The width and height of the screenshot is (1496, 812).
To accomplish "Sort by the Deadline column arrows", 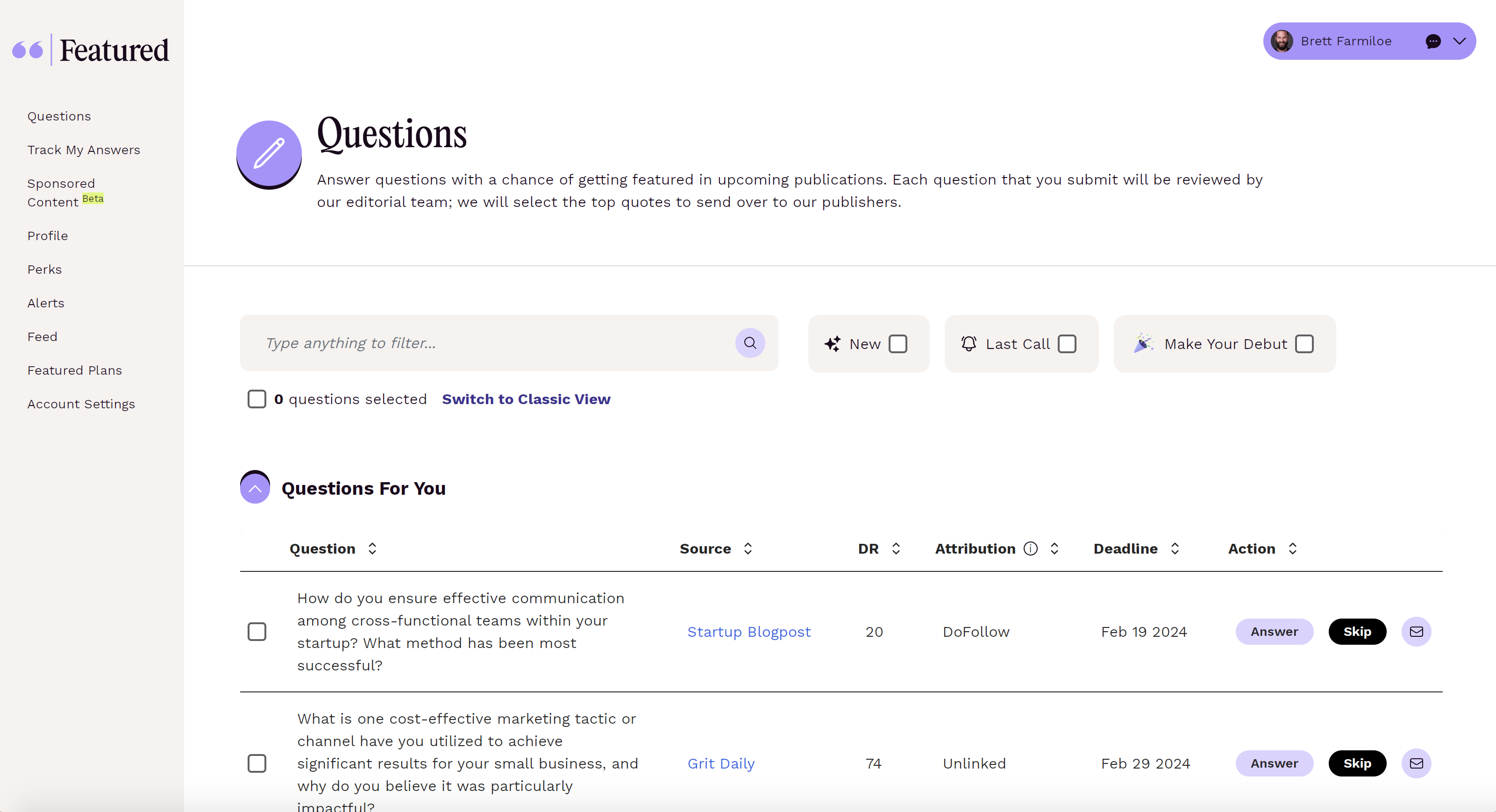I will pyautogui.click(x=1175, y=548).
